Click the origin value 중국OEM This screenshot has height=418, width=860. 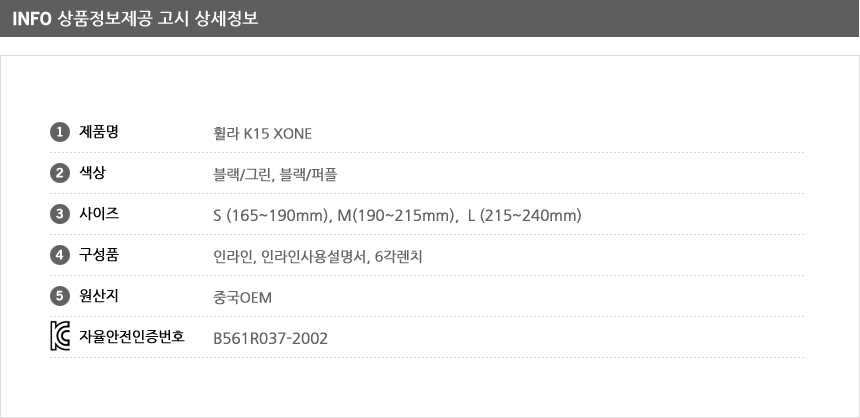(x=242, y=298)
